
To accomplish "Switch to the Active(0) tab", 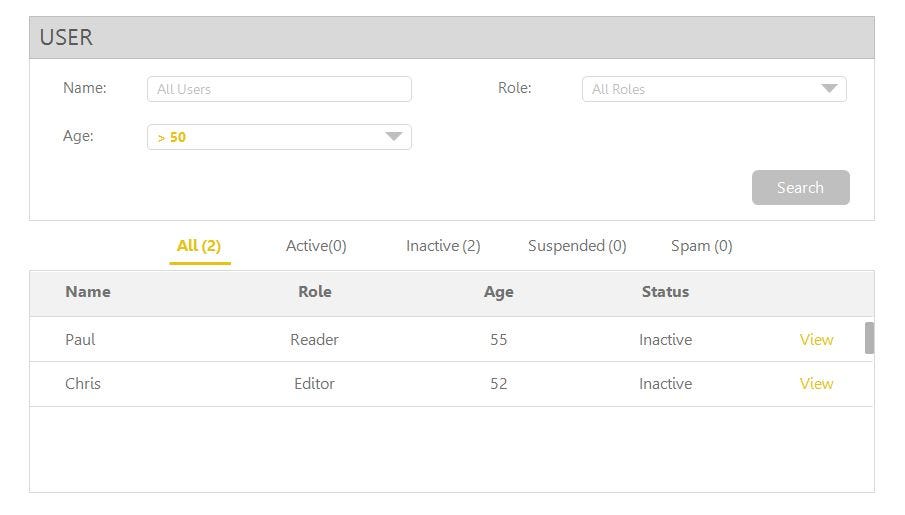I will tap(316, 246).
